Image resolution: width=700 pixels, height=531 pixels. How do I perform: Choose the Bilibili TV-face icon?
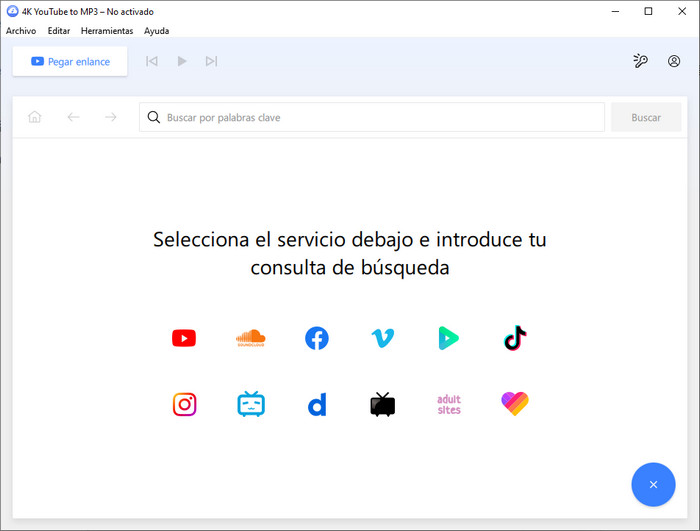[251, 404]
